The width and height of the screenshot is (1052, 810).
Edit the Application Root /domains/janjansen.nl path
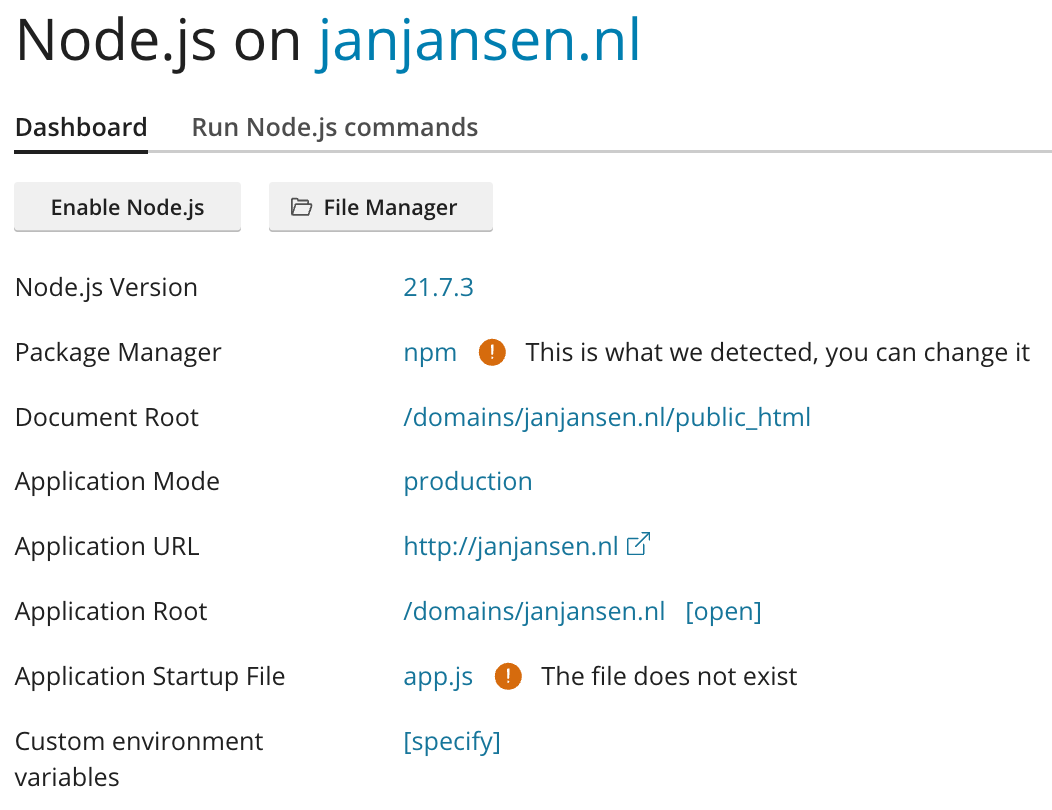[x=534, y=612]
